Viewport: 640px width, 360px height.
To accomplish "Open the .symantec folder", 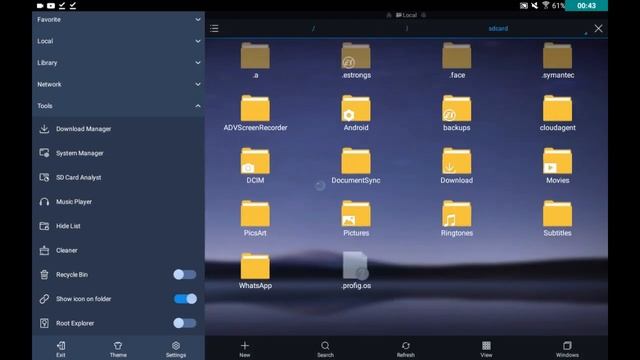I will click(558, 60).
